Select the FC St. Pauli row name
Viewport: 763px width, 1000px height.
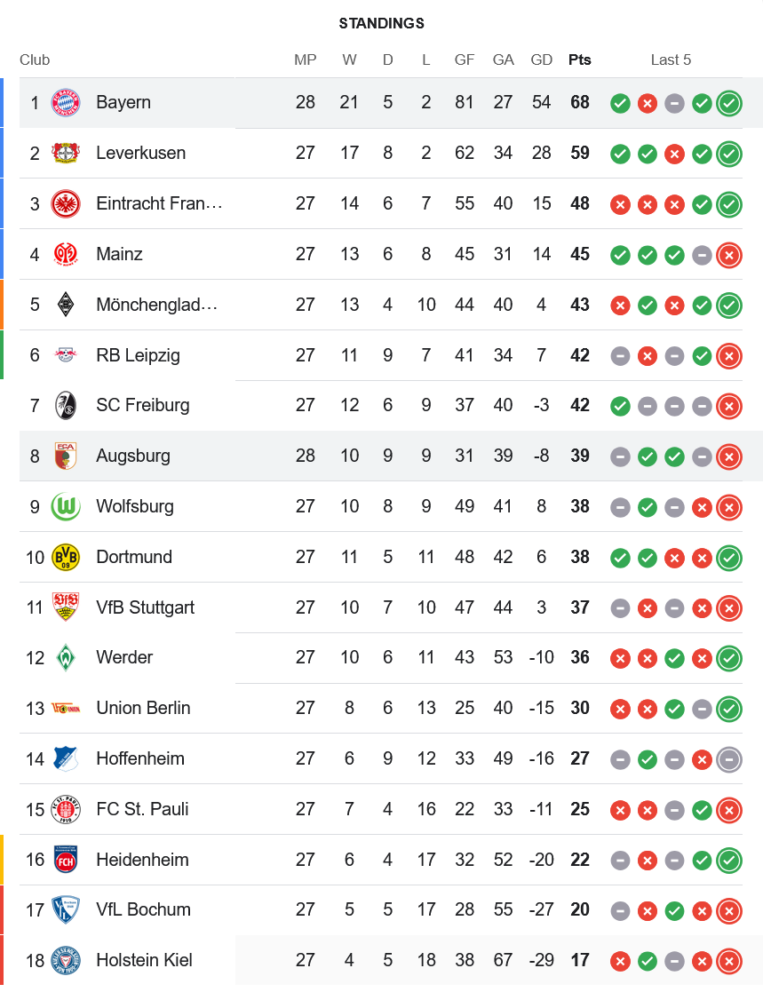(142, 809)
